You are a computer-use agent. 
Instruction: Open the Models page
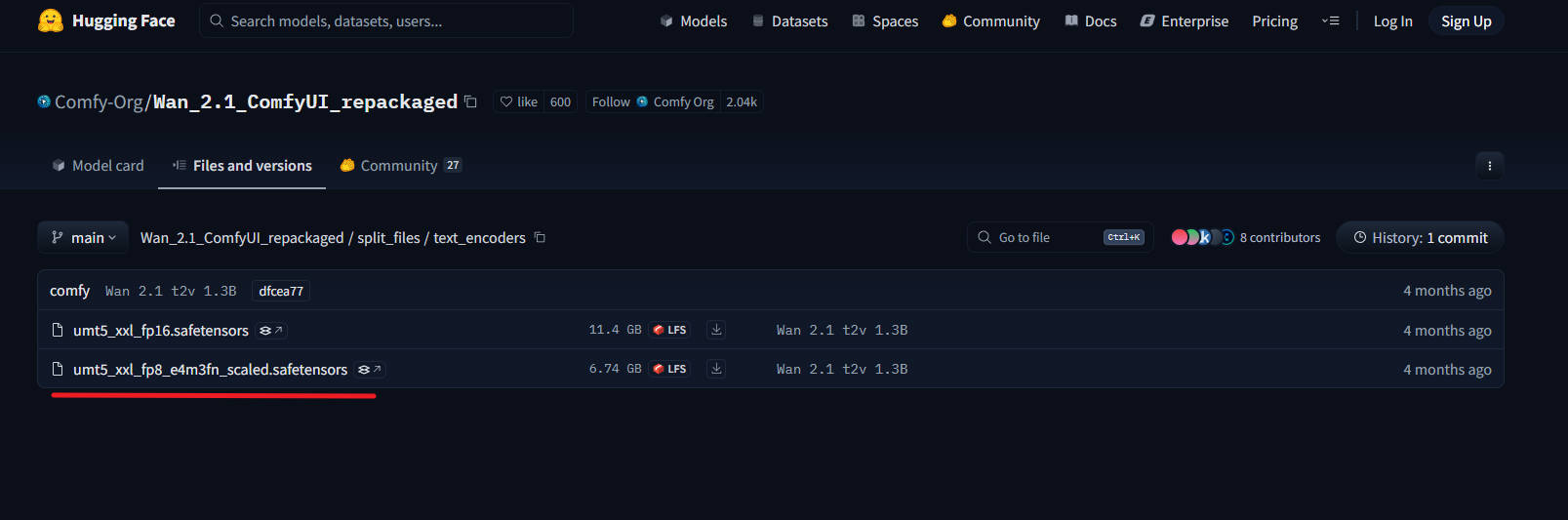pyautogui.click(x=694, y=20)
